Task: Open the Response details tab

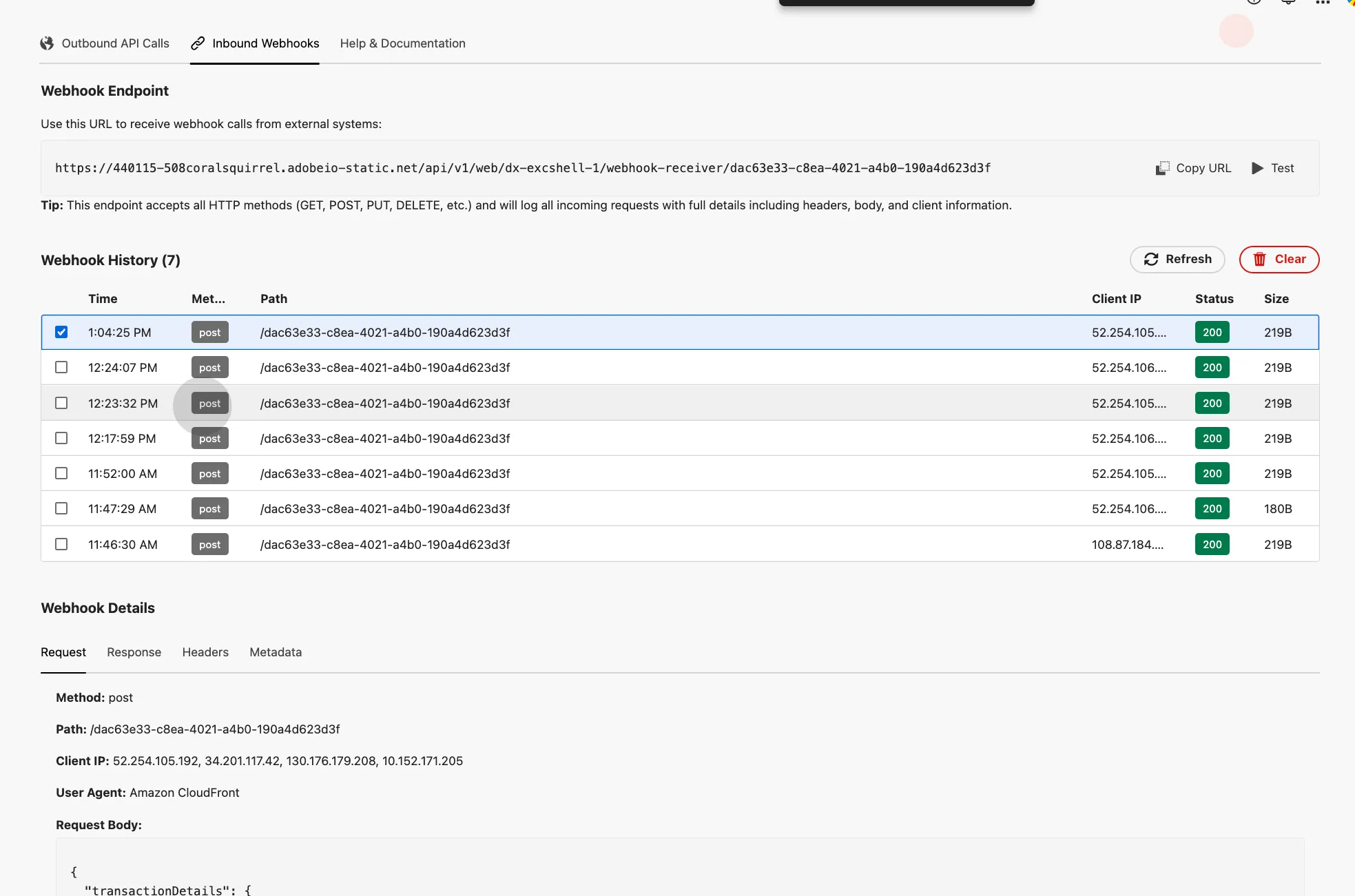Action: 134,652
